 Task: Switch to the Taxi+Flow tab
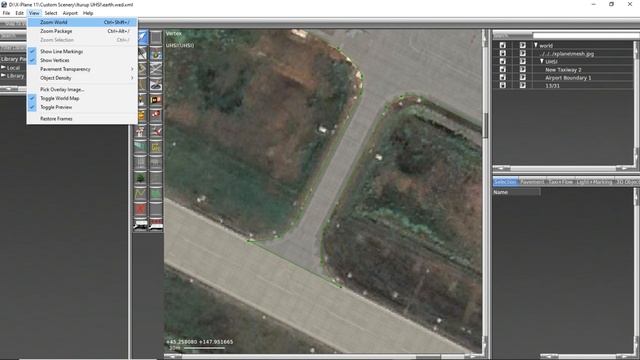click(560, 182)
